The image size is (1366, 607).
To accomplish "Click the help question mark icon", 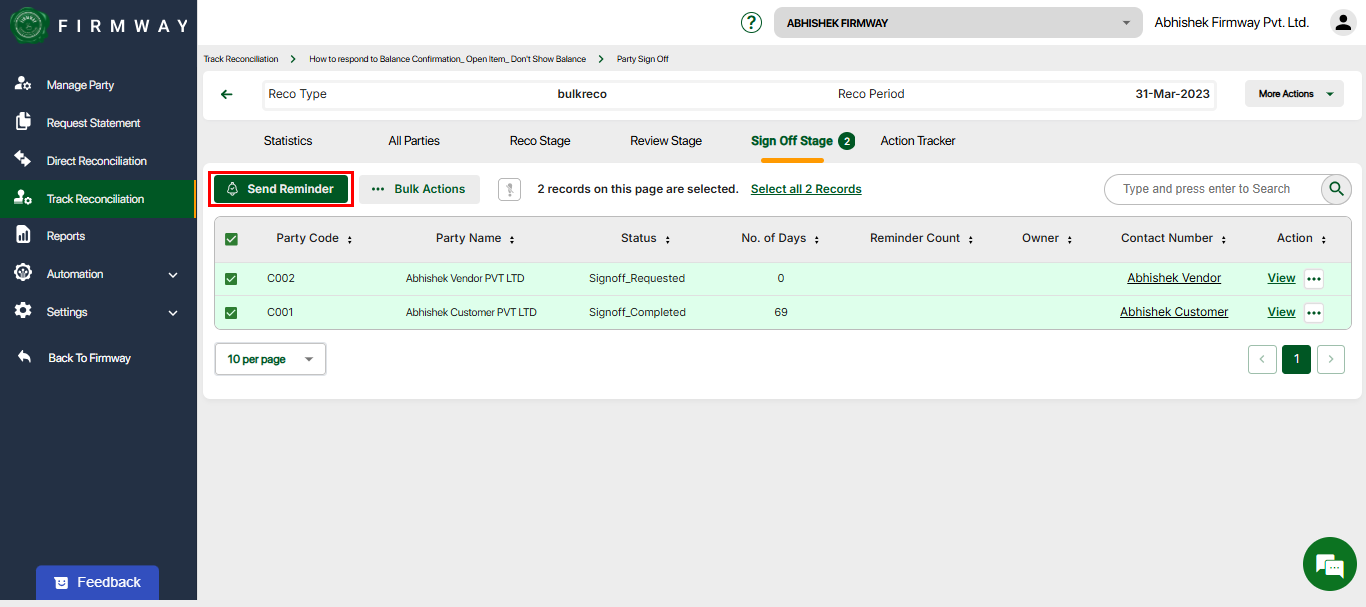I will (x=751, y=23).
